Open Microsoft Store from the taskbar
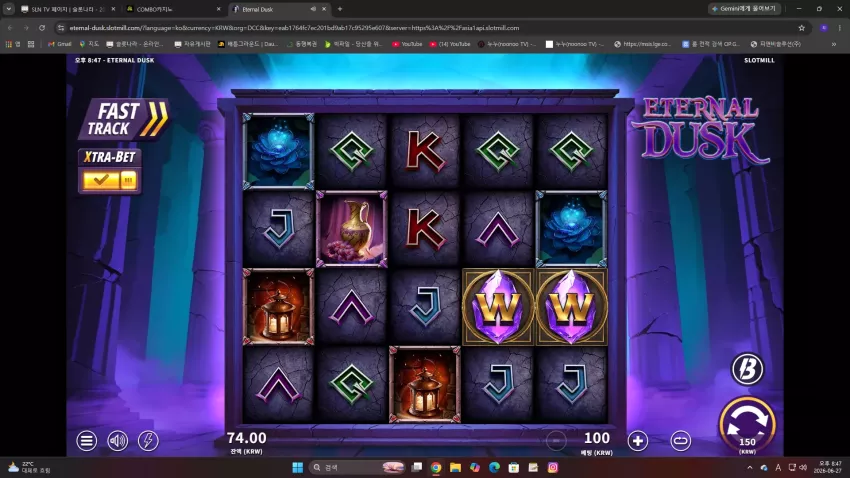Screen dimensions: 850x478 [x=514, y=467]
